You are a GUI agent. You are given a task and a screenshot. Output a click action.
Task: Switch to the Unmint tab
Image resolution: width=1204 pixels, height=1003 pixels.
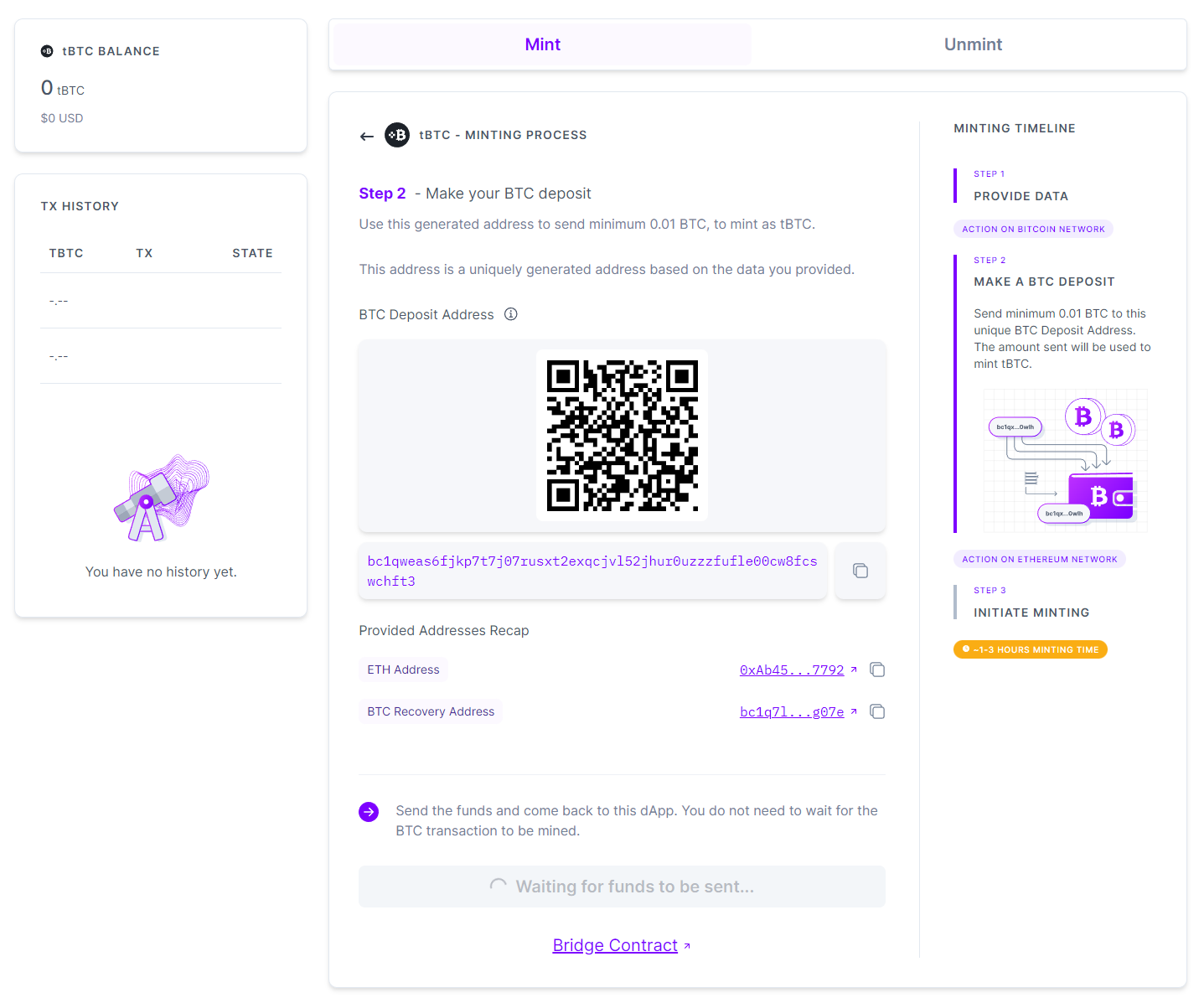point(973,44)
